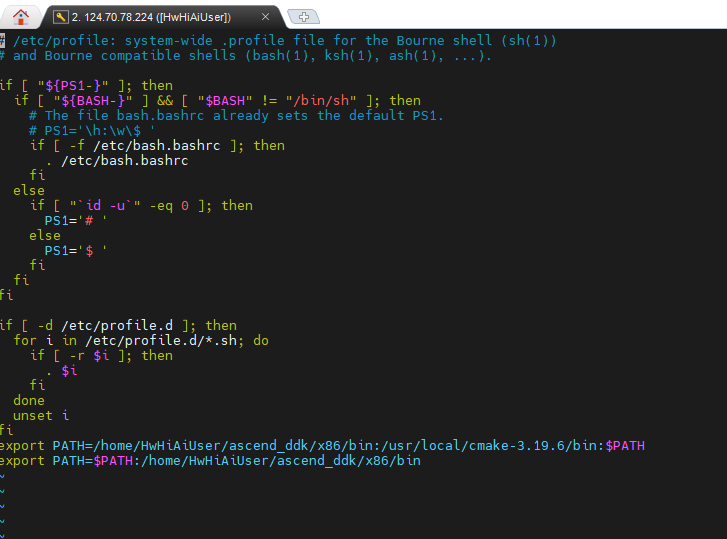
Task: Click the 'cmake-3.19.6/bin' path segment
Action: coord(533,445)
